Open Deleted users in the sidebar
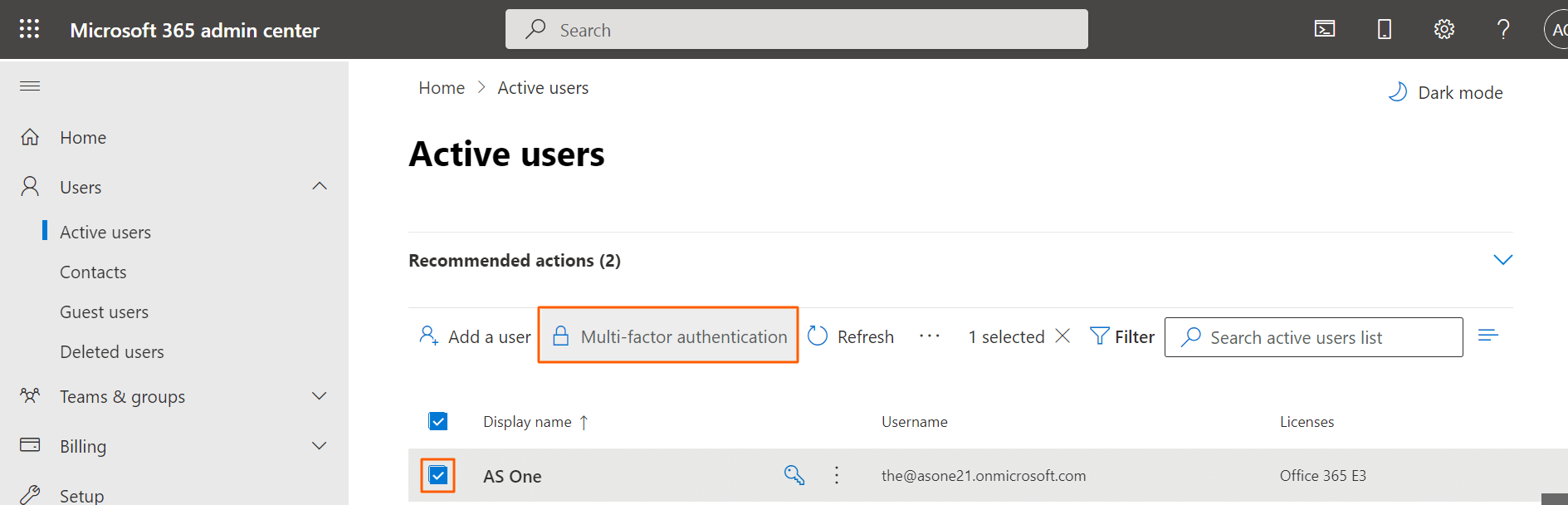Image resolution: width=1568 pixels, height=505 pixels. click(x=112, y=351)
